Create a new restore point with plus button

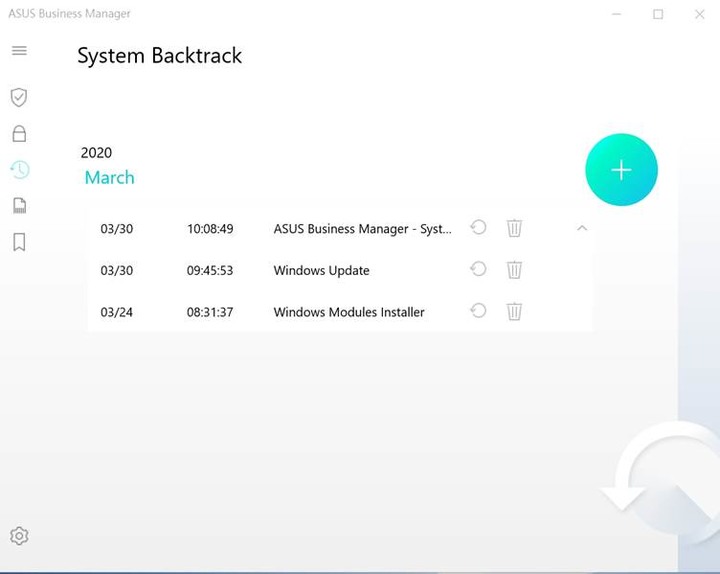click(621, 170)
